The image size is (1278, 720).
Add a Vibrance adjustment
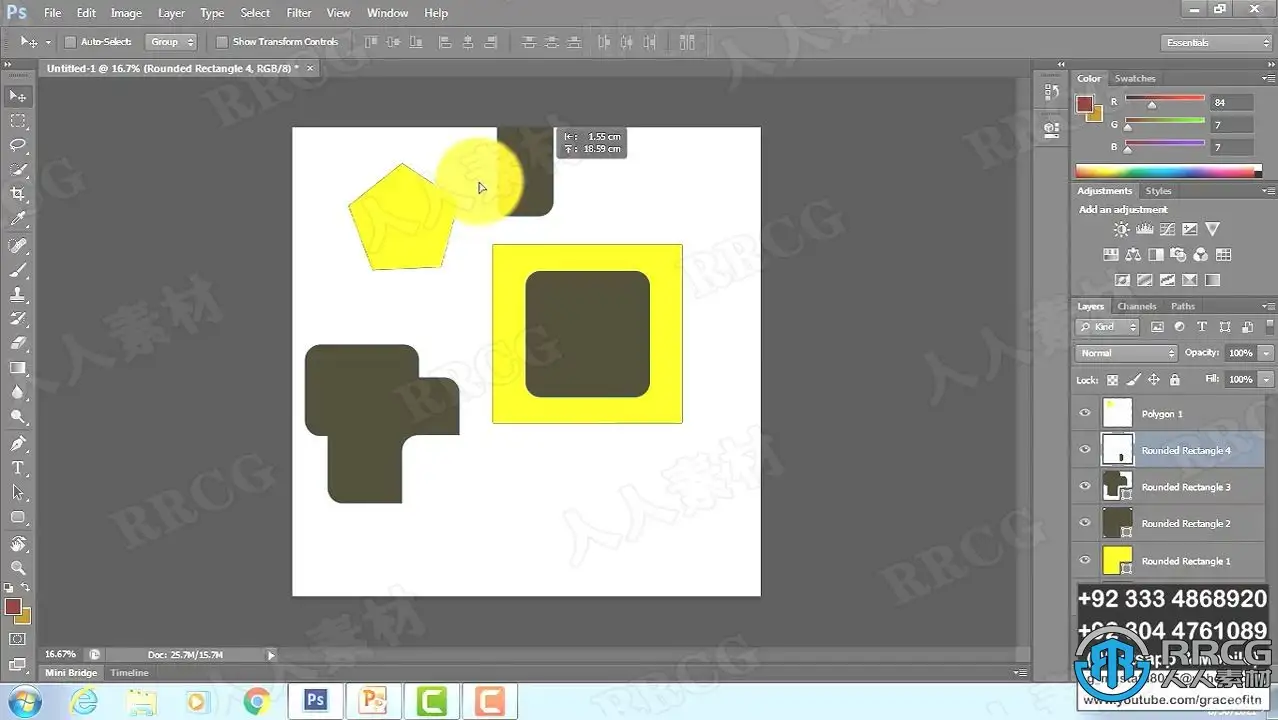[1213, 230]
